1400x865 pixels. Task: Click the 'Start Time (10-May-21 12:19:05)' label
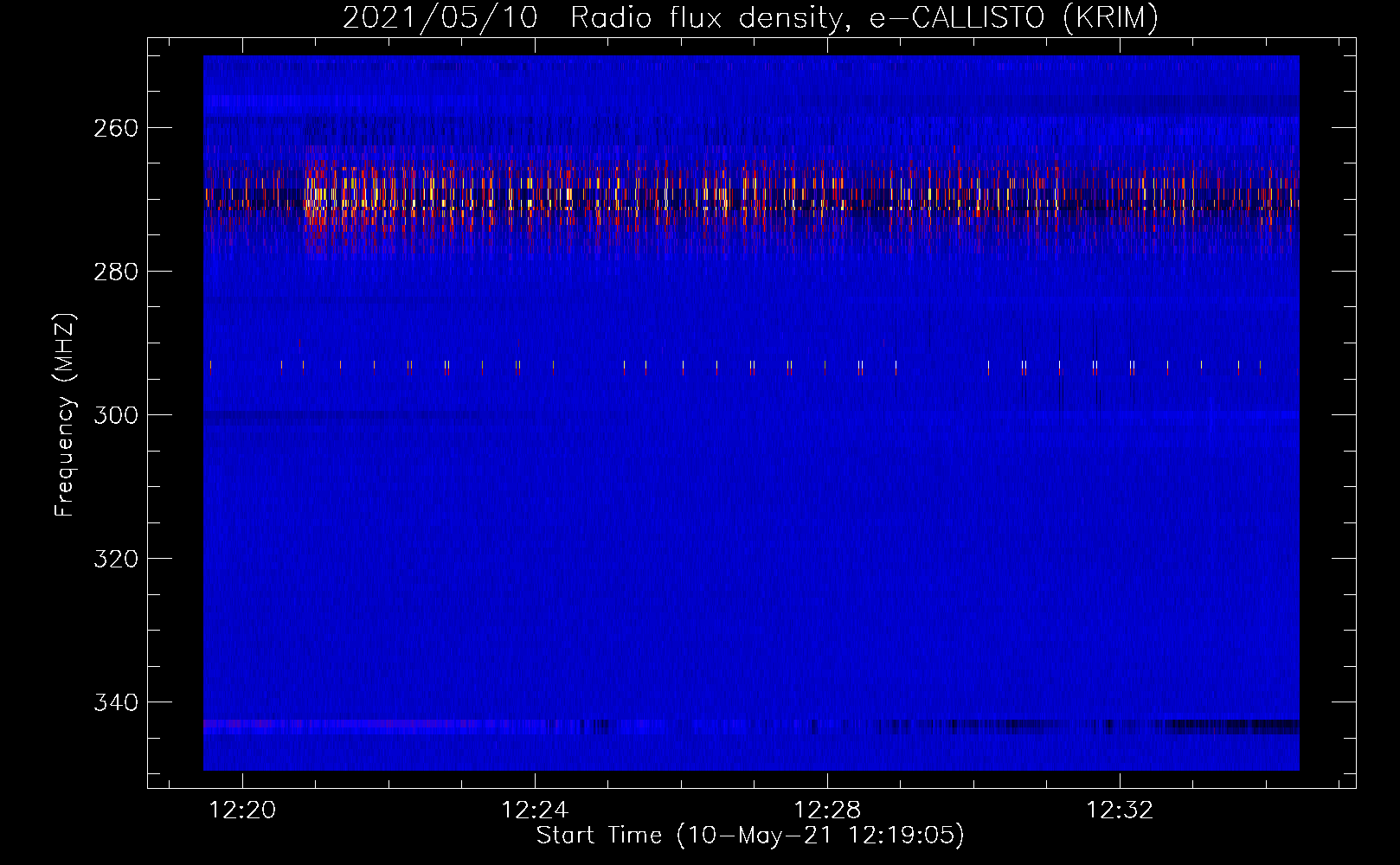pyautogui.click(x=750, y=836)
